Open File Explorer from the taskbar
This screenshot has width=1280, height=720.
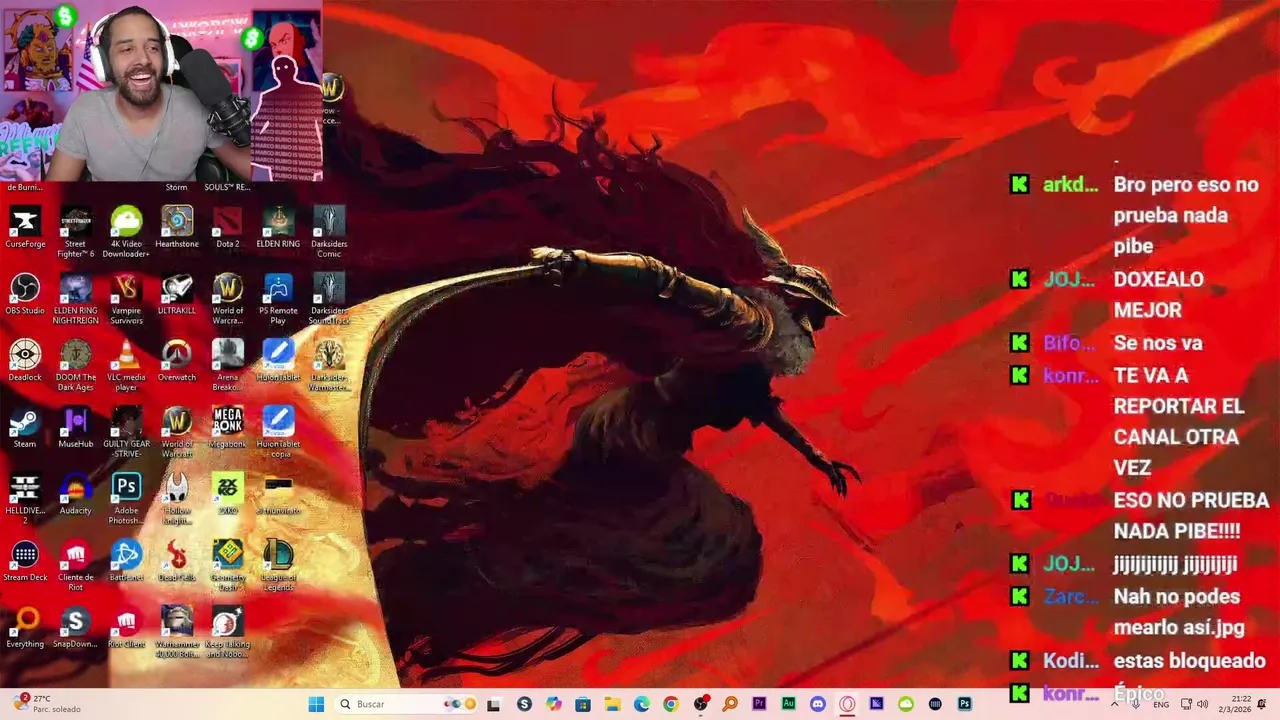click(612, 704)
